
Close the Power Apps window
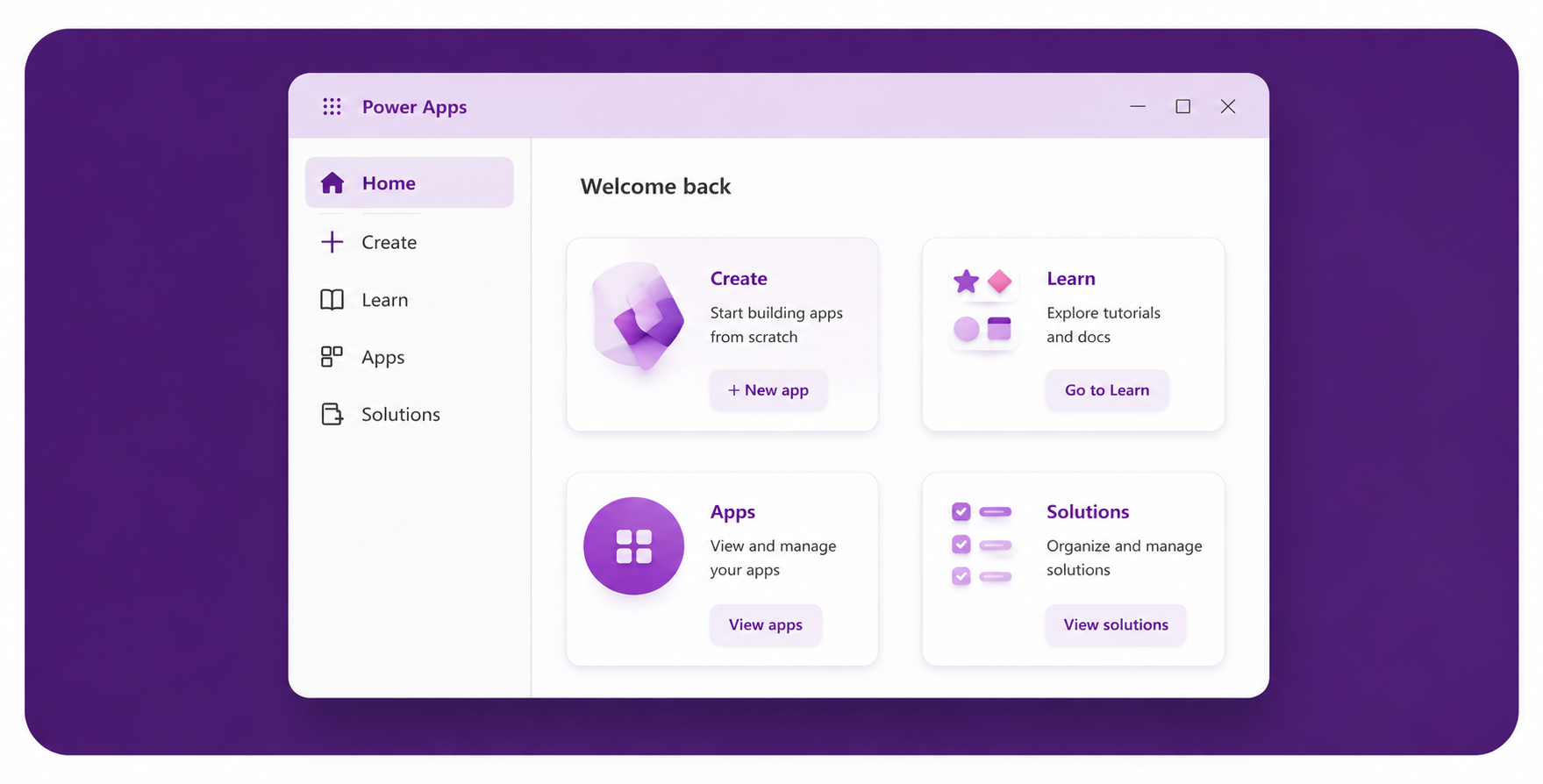pos(1227,106)
